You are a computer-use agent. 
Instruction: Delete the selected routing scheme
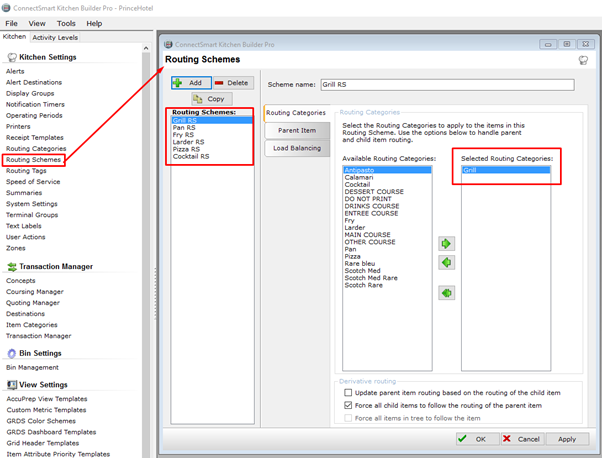[232, 83]
